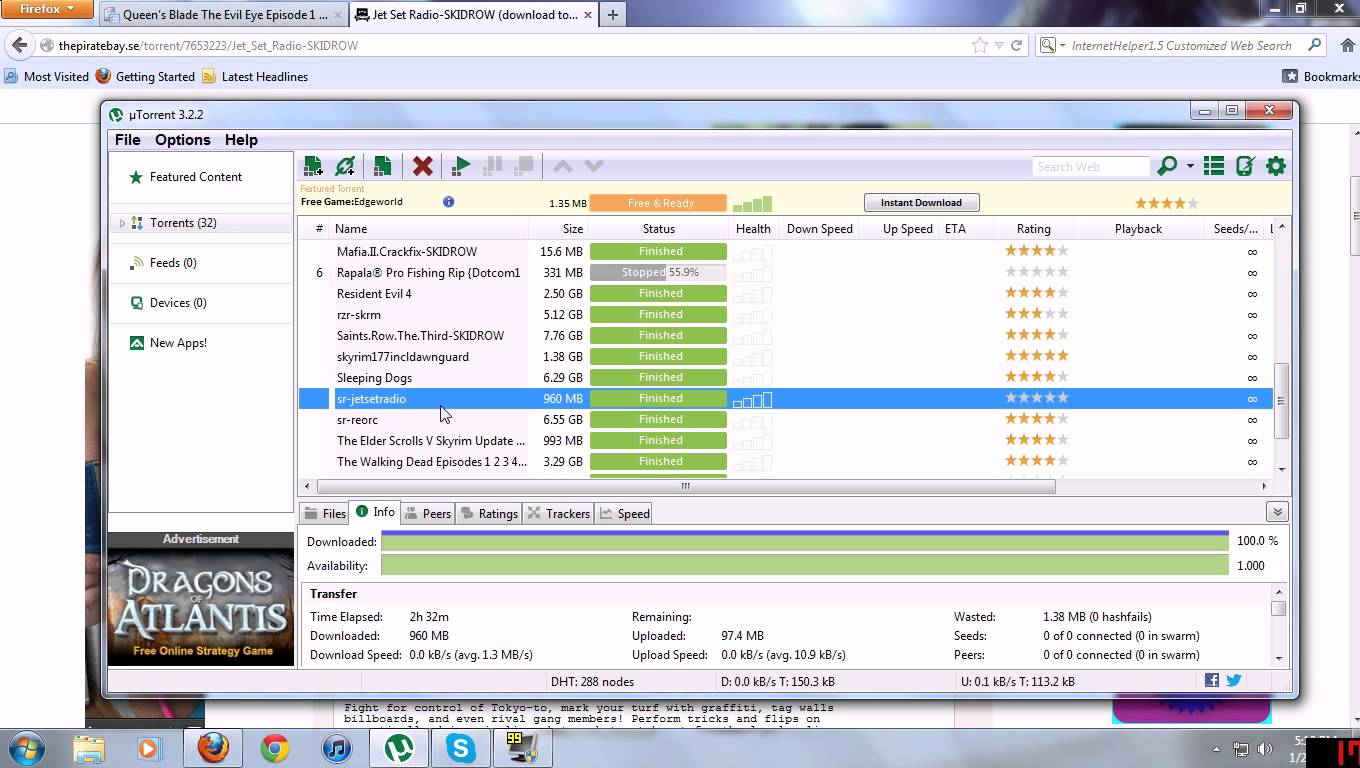
Task: Switch to the Files tab
Action: pyautogui.click(x=325, y=513)
